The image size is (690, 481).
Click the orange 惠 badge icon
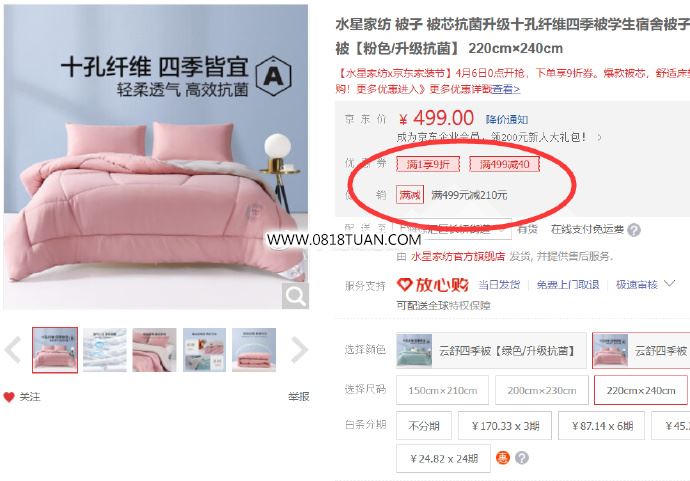[503, 458]
